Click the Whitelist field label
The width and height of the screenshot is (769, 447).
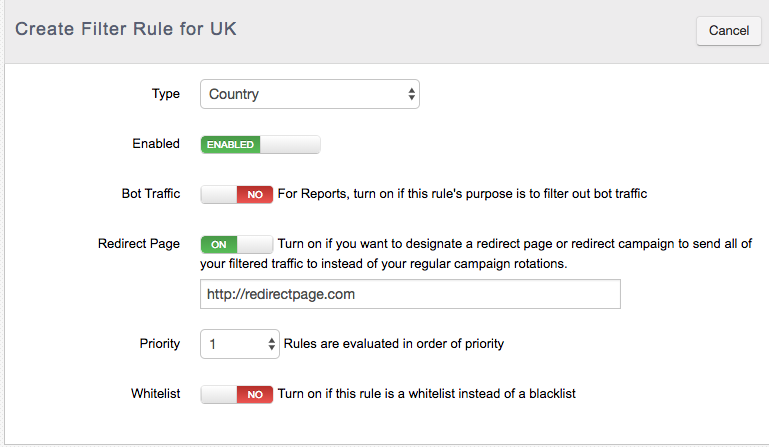(155, 394)
